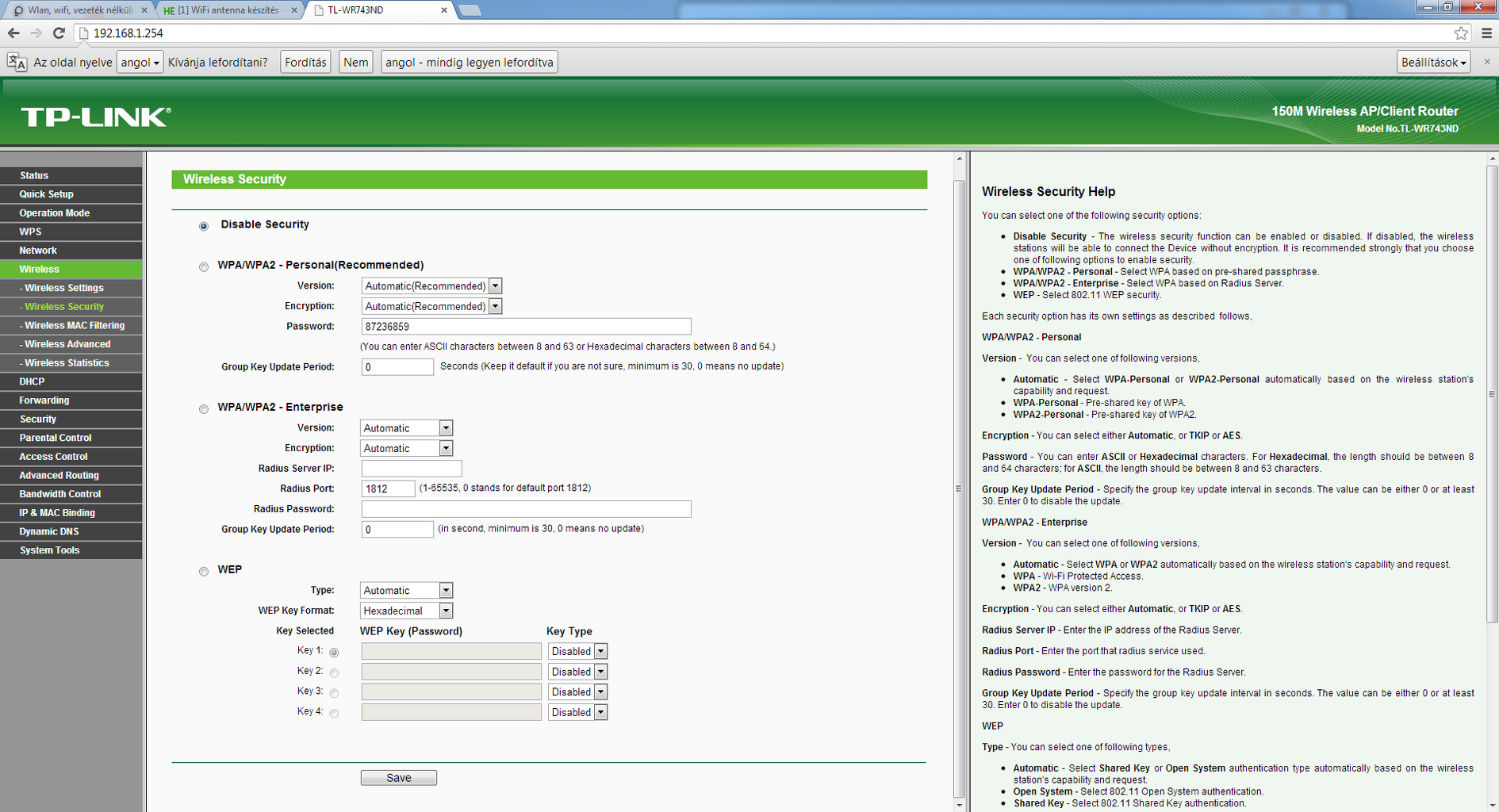This screenshot has width=1499, height=812.
Task: Click the Nem button in translation bar
Action: [355, 62]
